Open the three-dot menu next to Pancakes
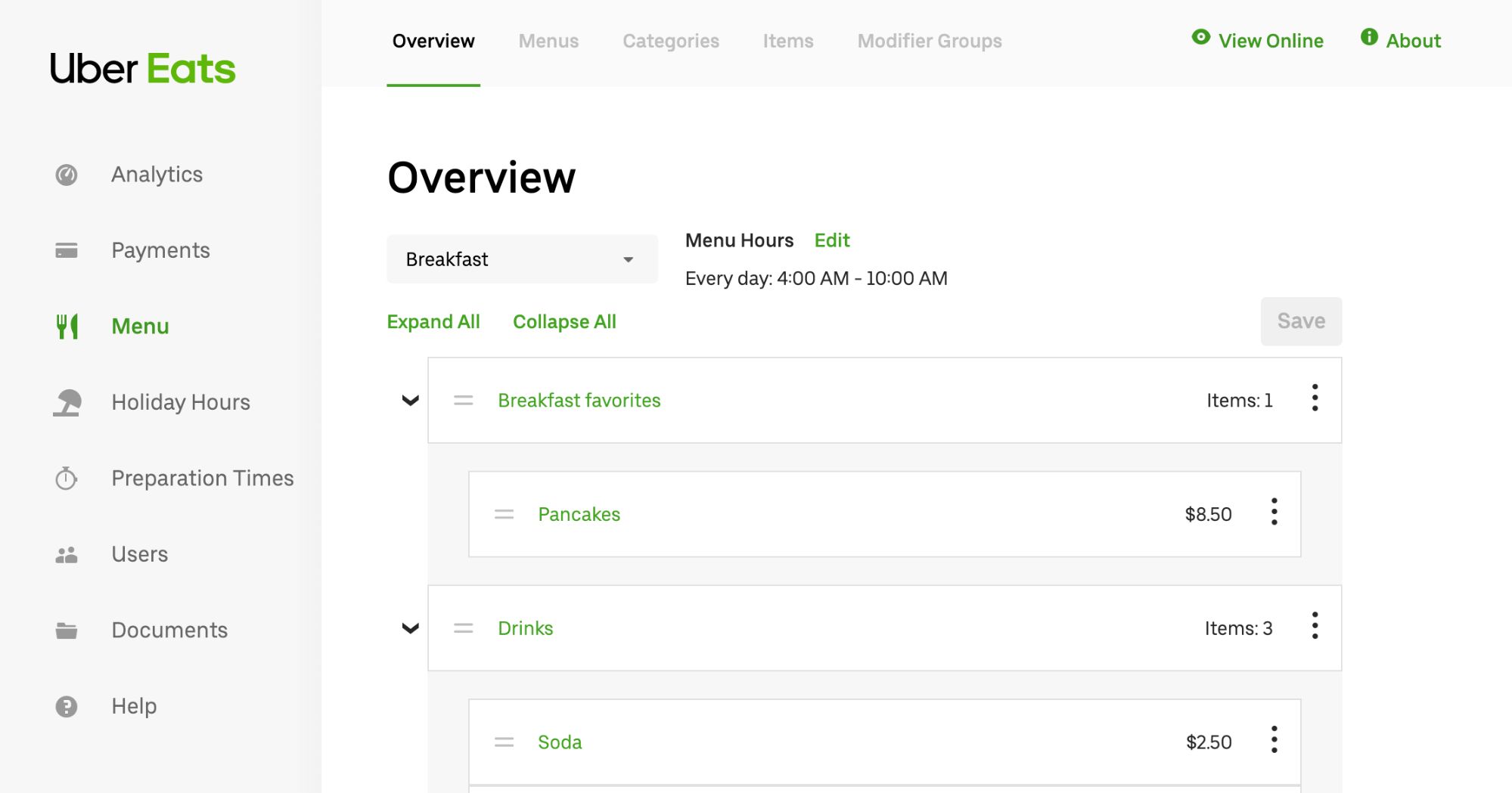This screenshot has height=793, width=1512. click(1274, 513)
